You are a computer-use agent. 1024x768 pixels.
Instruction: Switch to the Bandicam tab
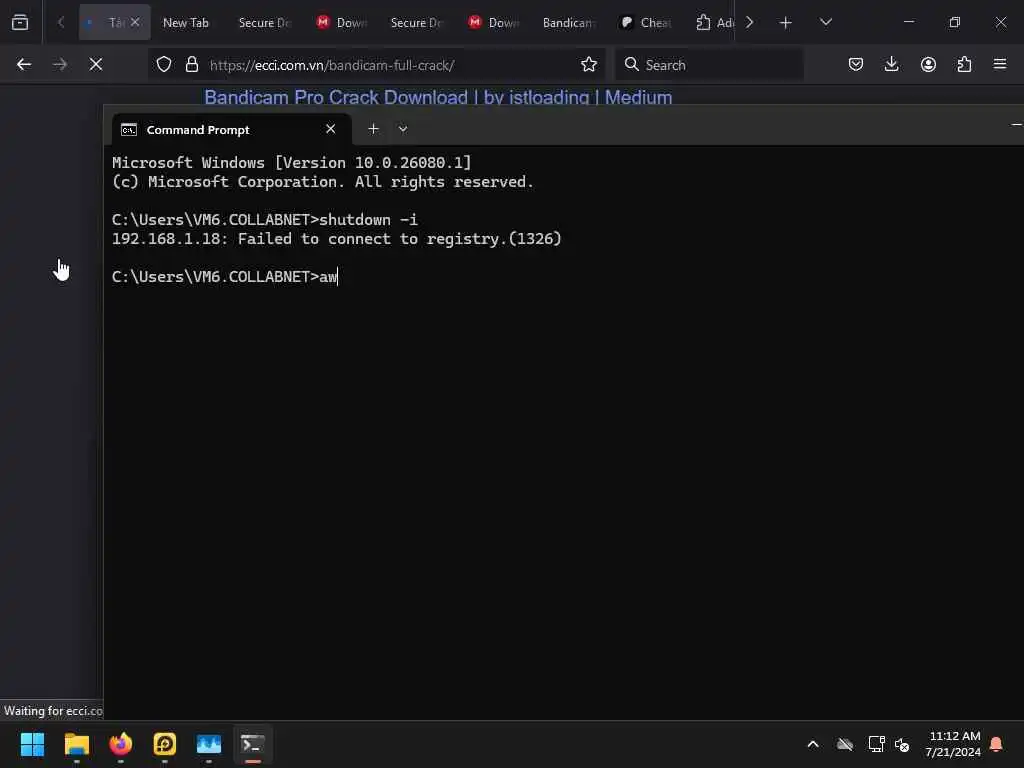569,23
